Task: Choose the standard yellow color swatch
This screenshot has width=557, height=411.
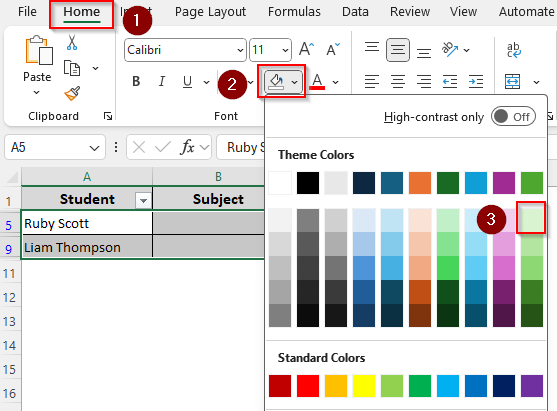Action: pos(364,386)
